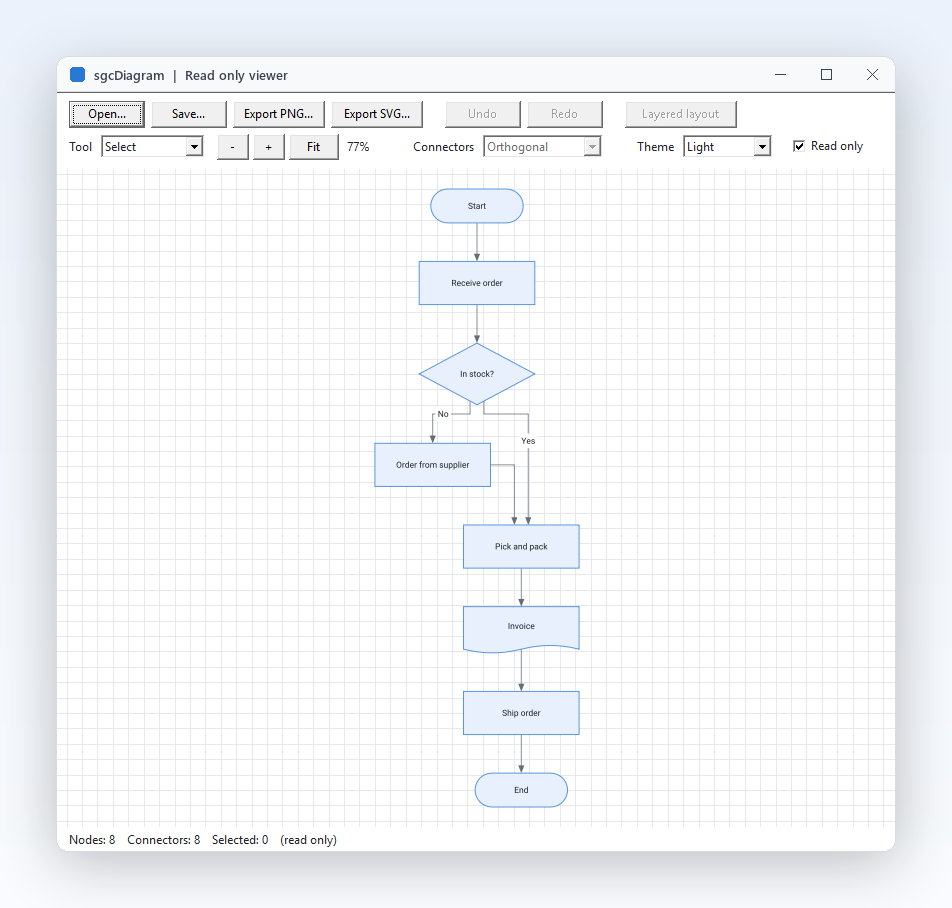
Task: Close the sgcDiagram window
Action: click(x=872, y=75)
